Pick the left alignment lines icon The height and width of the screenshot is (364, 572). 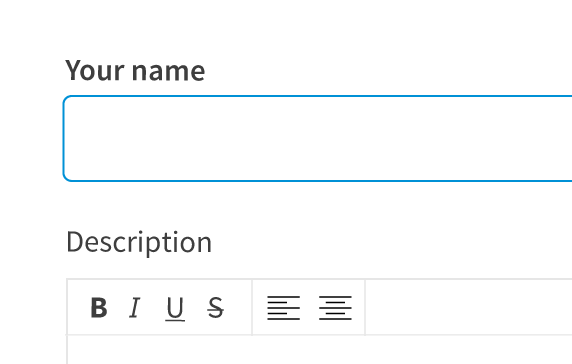(x=283, y=308)
